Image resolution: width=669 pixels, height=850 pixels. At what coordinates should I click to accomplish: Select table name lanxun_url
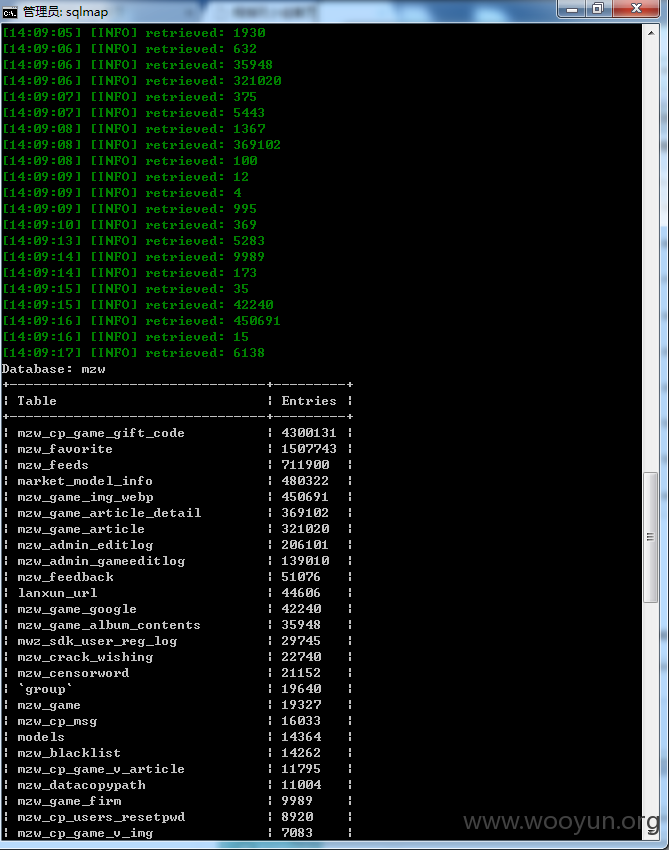tap(57, 593)
